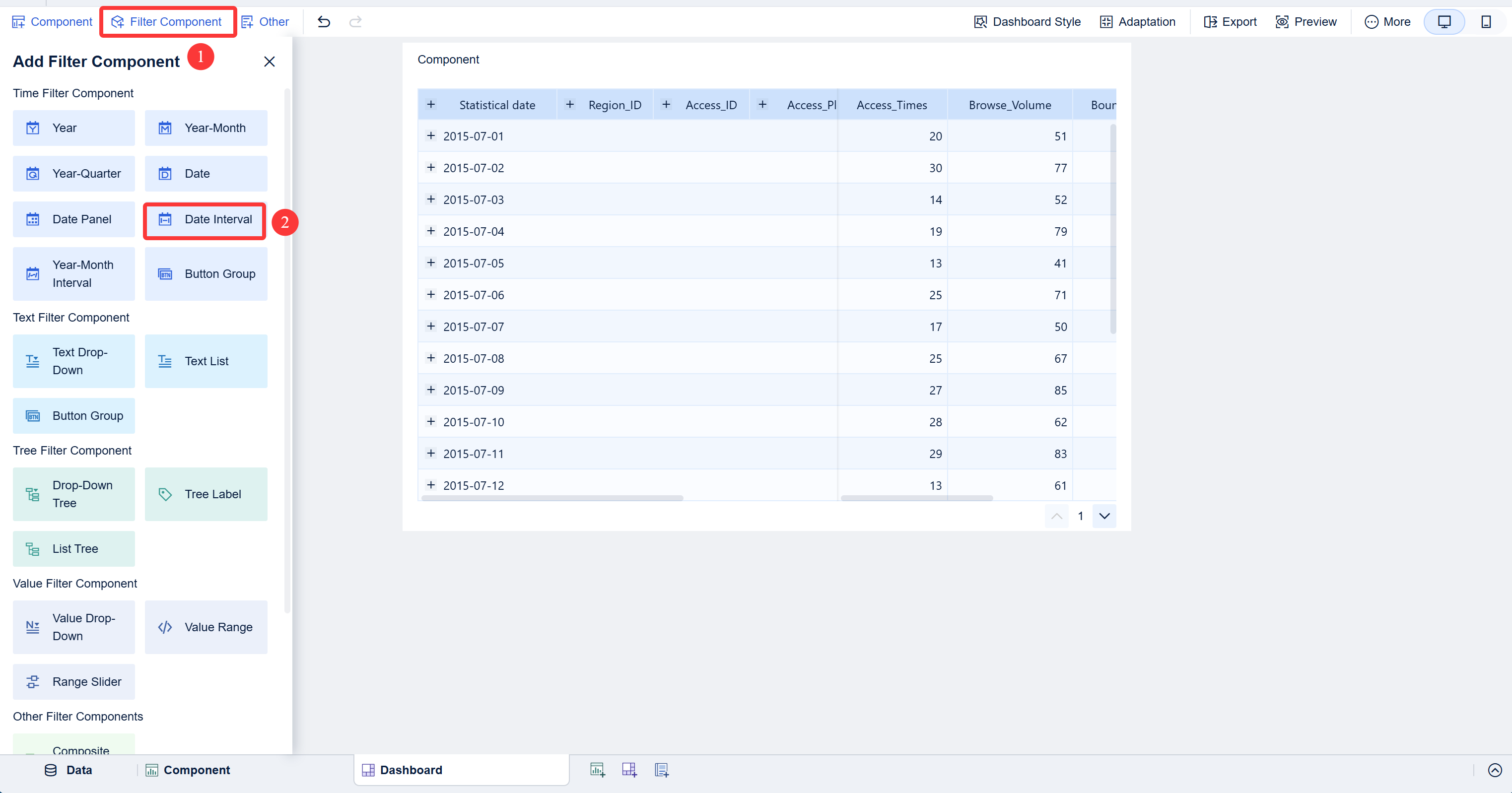Image resolution: width=1512 pixels, height=793 pixels.
Task: Go to the next table page
Action: point(1104,517)
